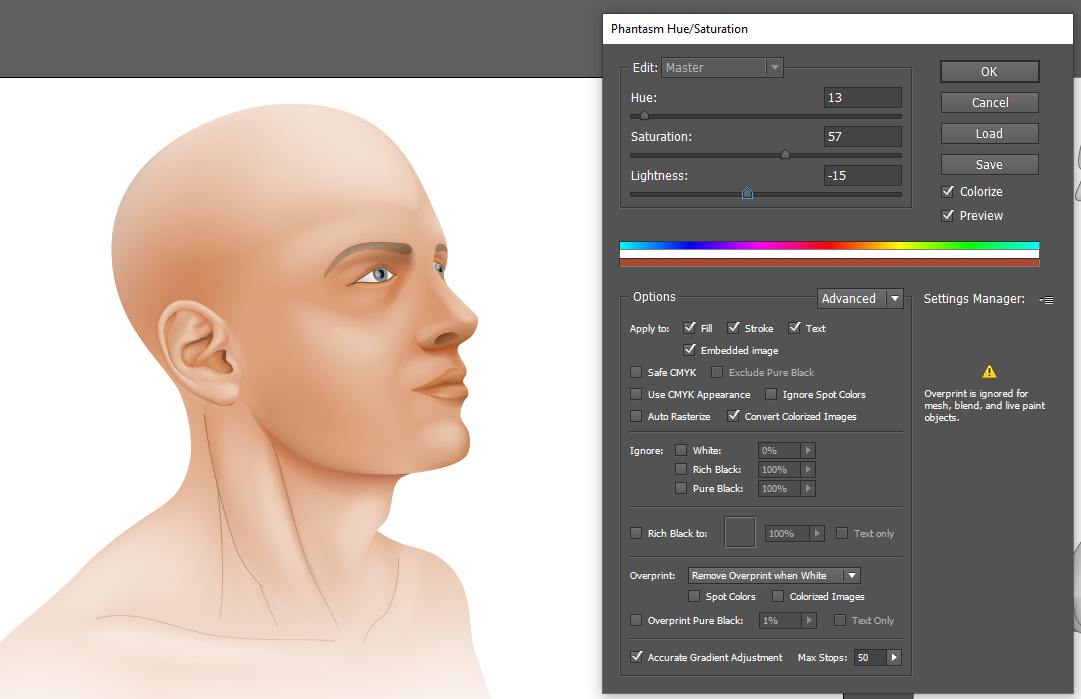Screen dimensions: 1081x699
Task: Click the White ignore percentage arrow
Action: tap(808, 451)
